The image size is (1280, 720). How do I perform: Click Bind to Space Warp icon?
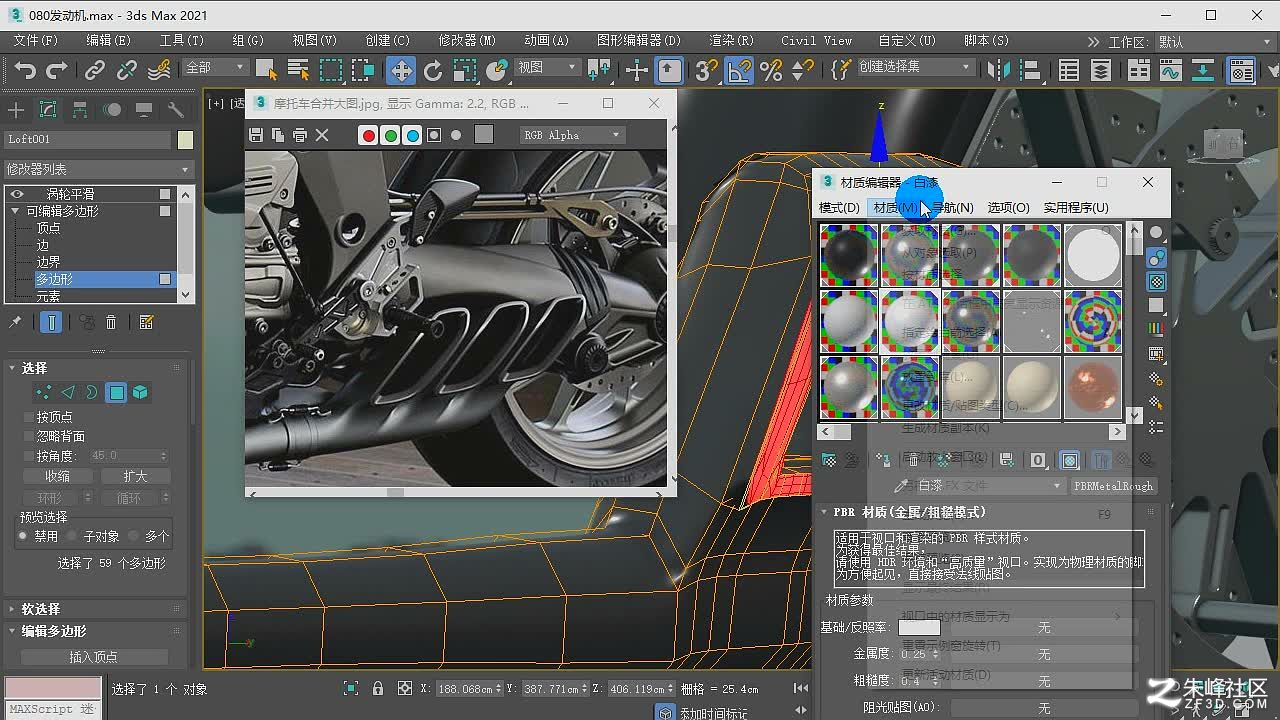(x=160, y=70)
